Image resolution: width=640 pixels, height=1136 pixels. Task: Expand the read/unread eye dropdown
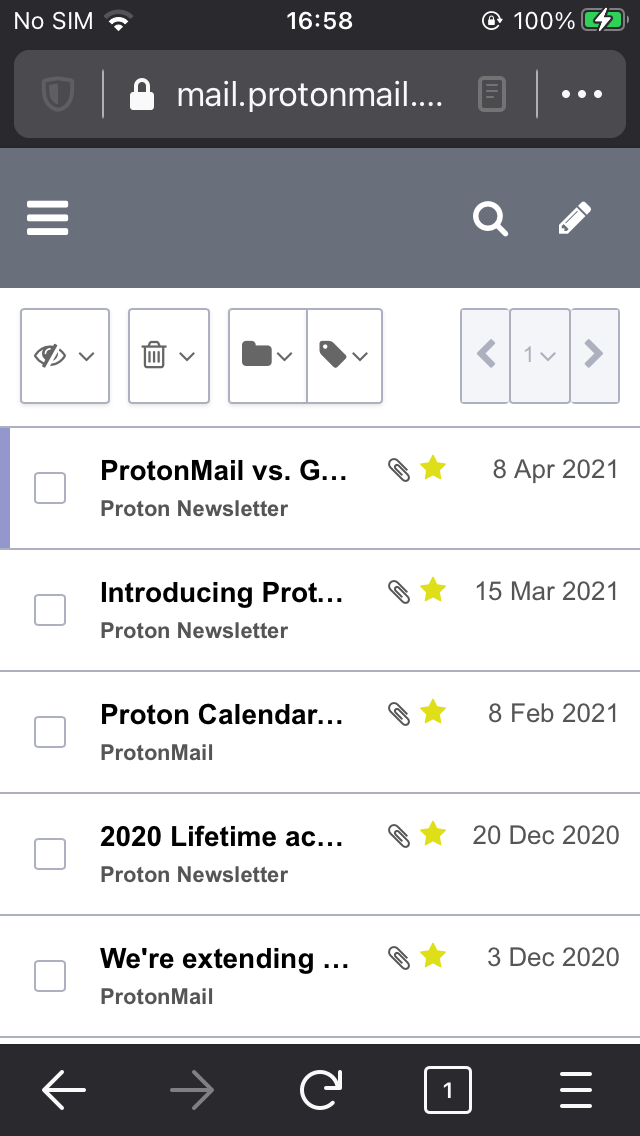click(84, 356)
